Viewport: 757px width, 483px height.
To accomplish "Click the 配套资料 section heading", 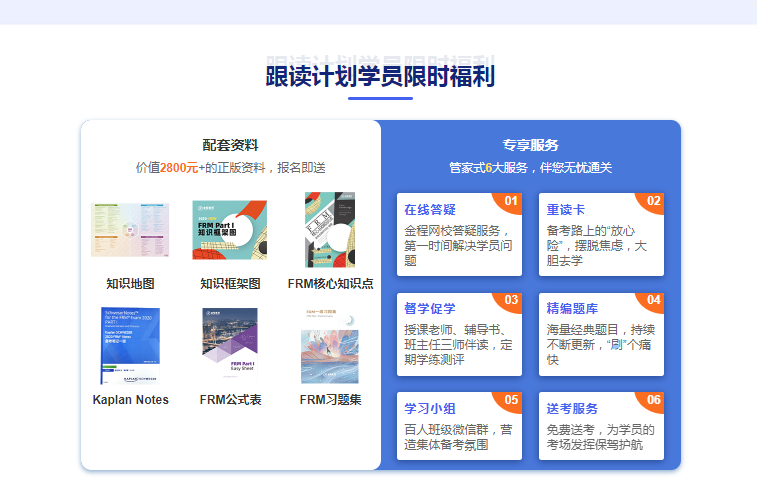I will coord(230,145).
